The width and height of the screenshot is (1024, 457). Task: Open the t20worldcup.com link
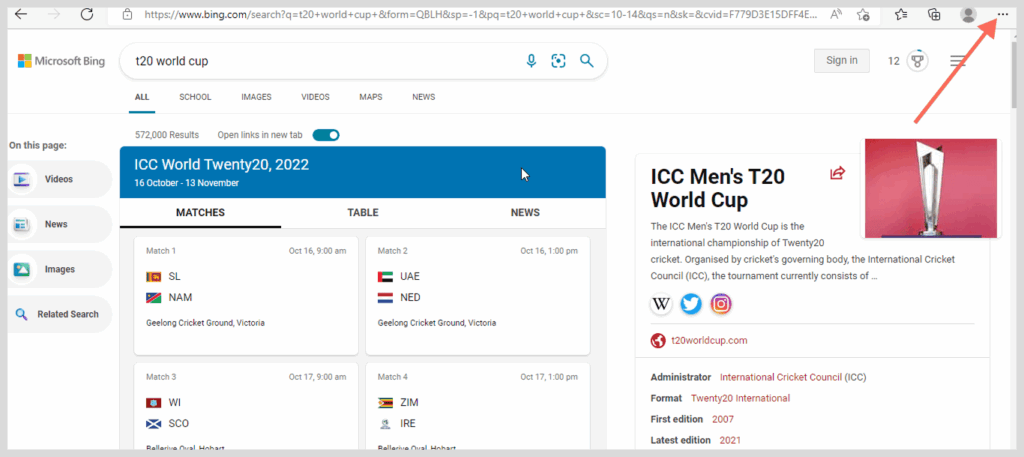tap(708, 341)
